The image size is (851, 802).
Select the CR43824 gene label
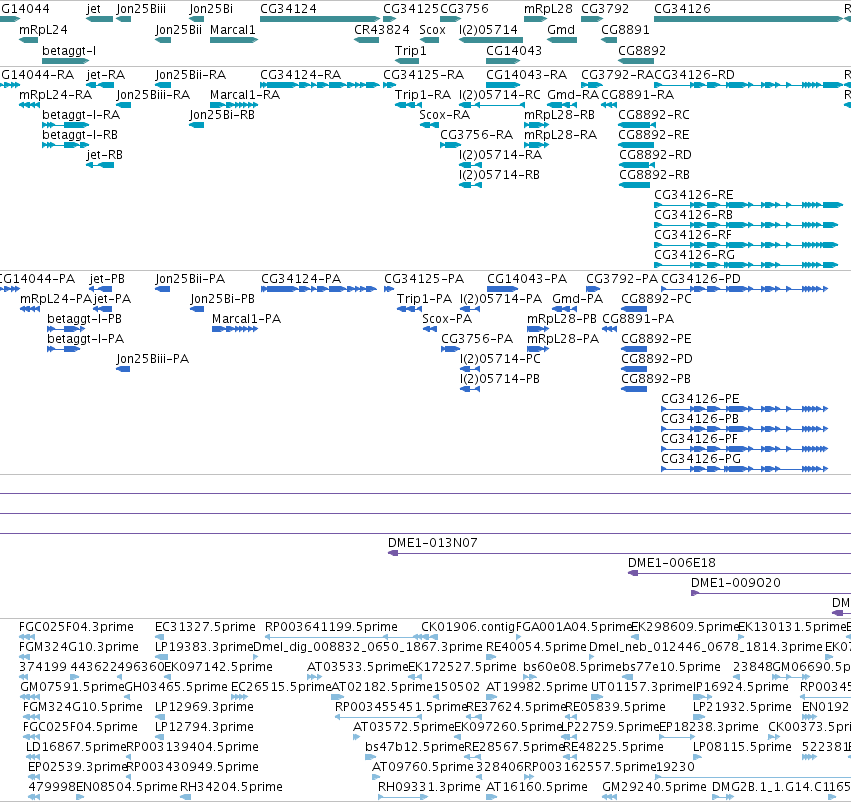382,29
